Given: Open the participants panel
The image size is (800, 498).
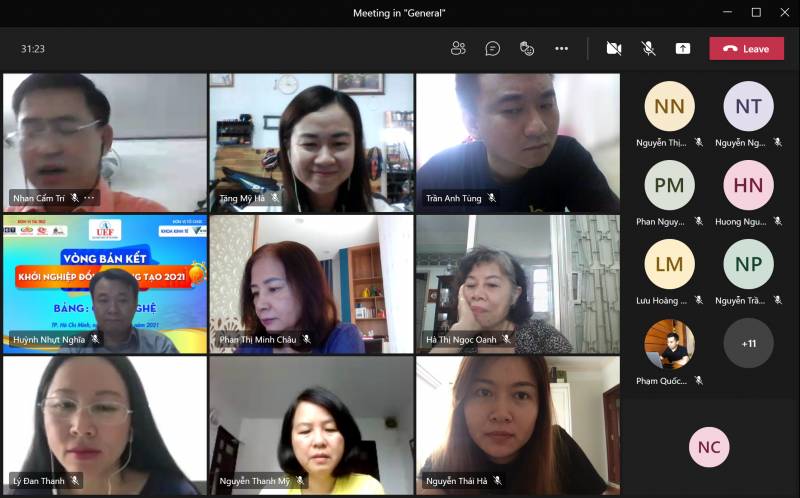Looking at the screenshot, I should tap(459, 48).
